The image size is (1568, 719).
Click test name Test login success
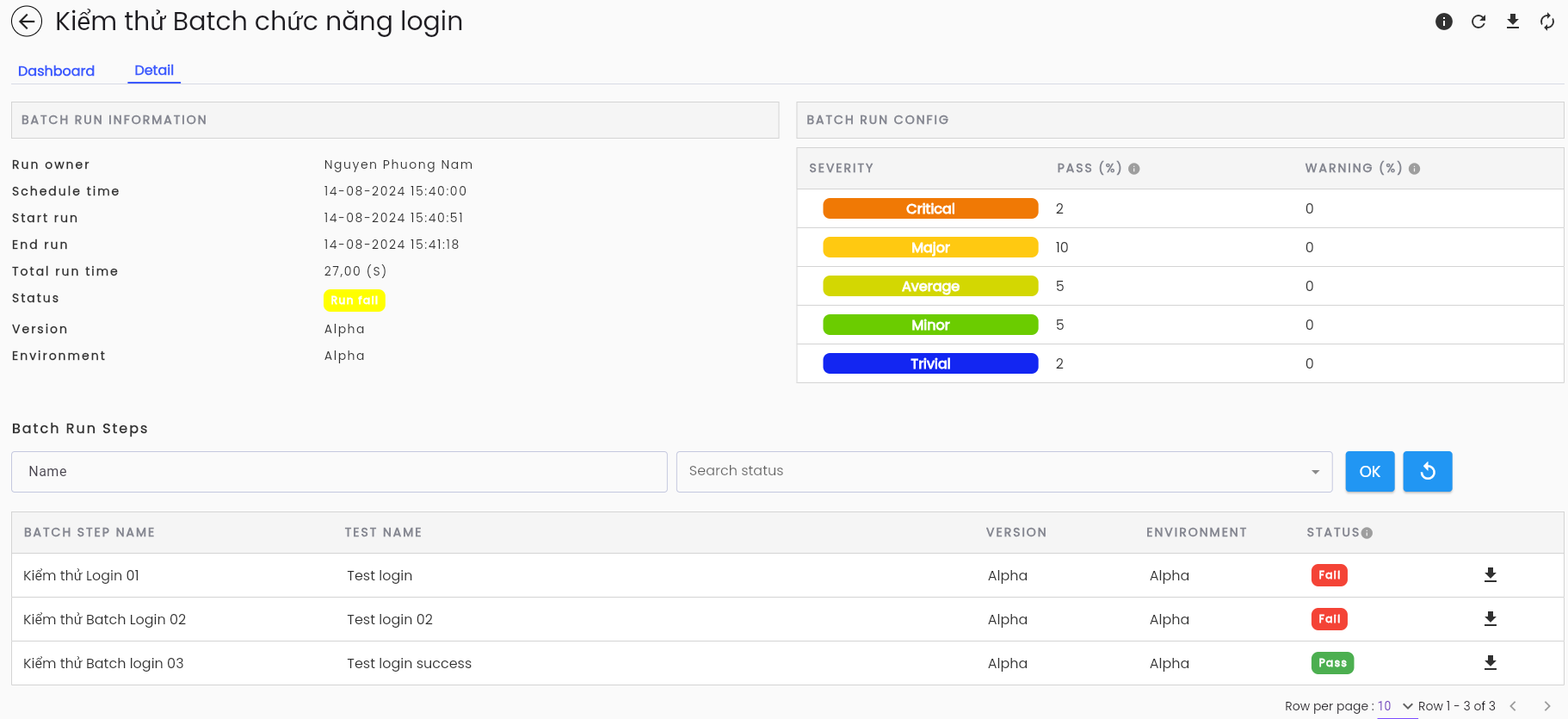pos(409,663)
